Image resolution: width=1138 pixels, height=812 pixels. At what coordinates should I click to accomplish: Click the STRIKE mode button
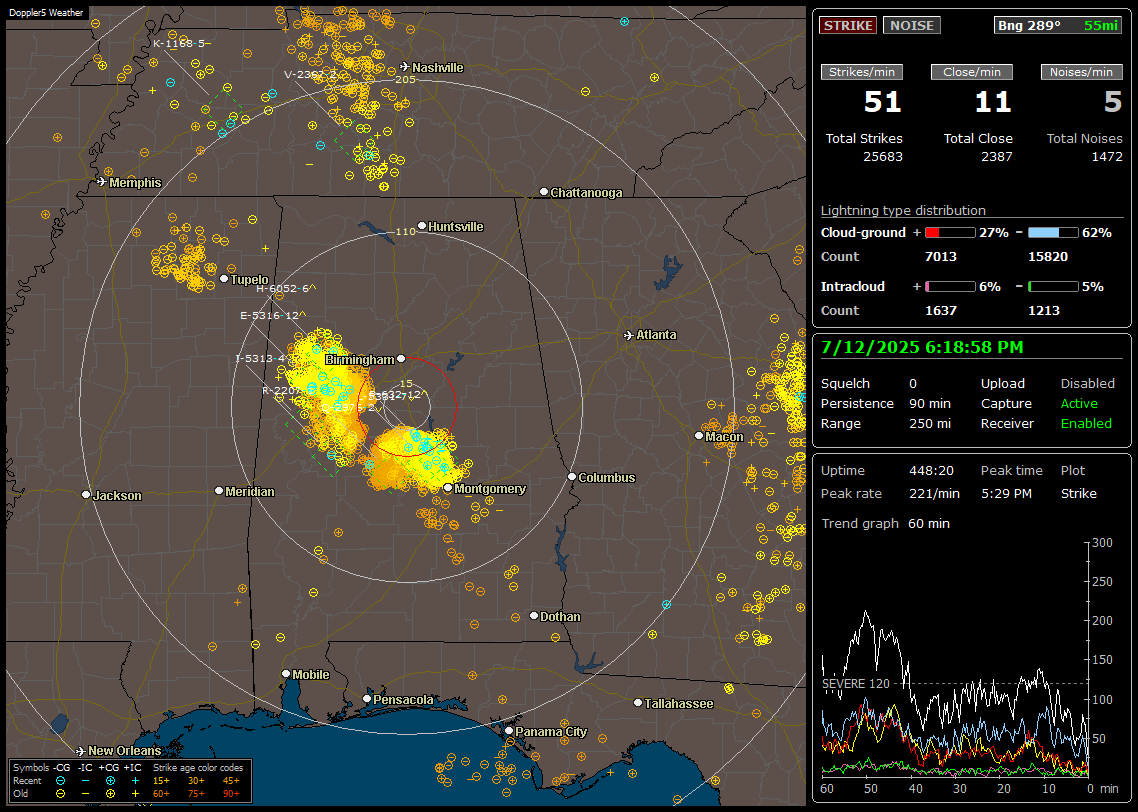(848, 25)
